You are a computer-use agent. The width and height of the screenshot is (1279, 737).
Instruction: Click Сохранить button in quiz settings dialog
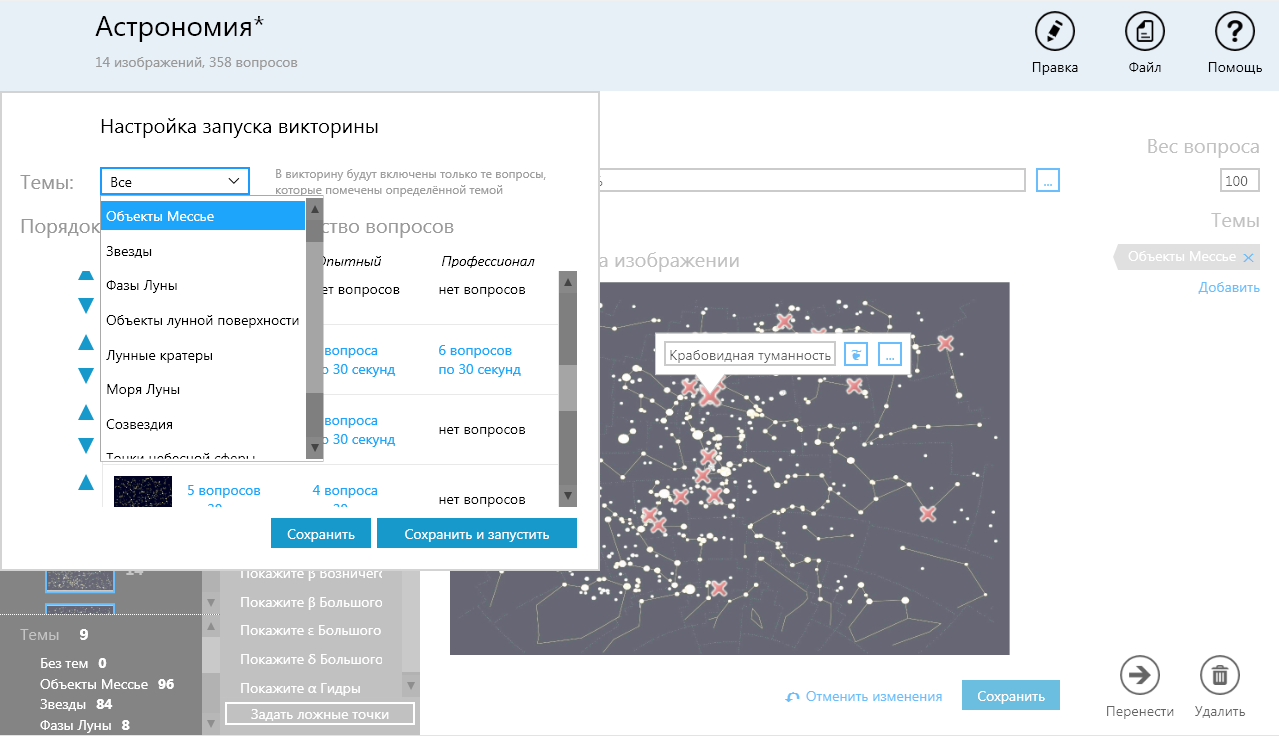click(320, 534)
